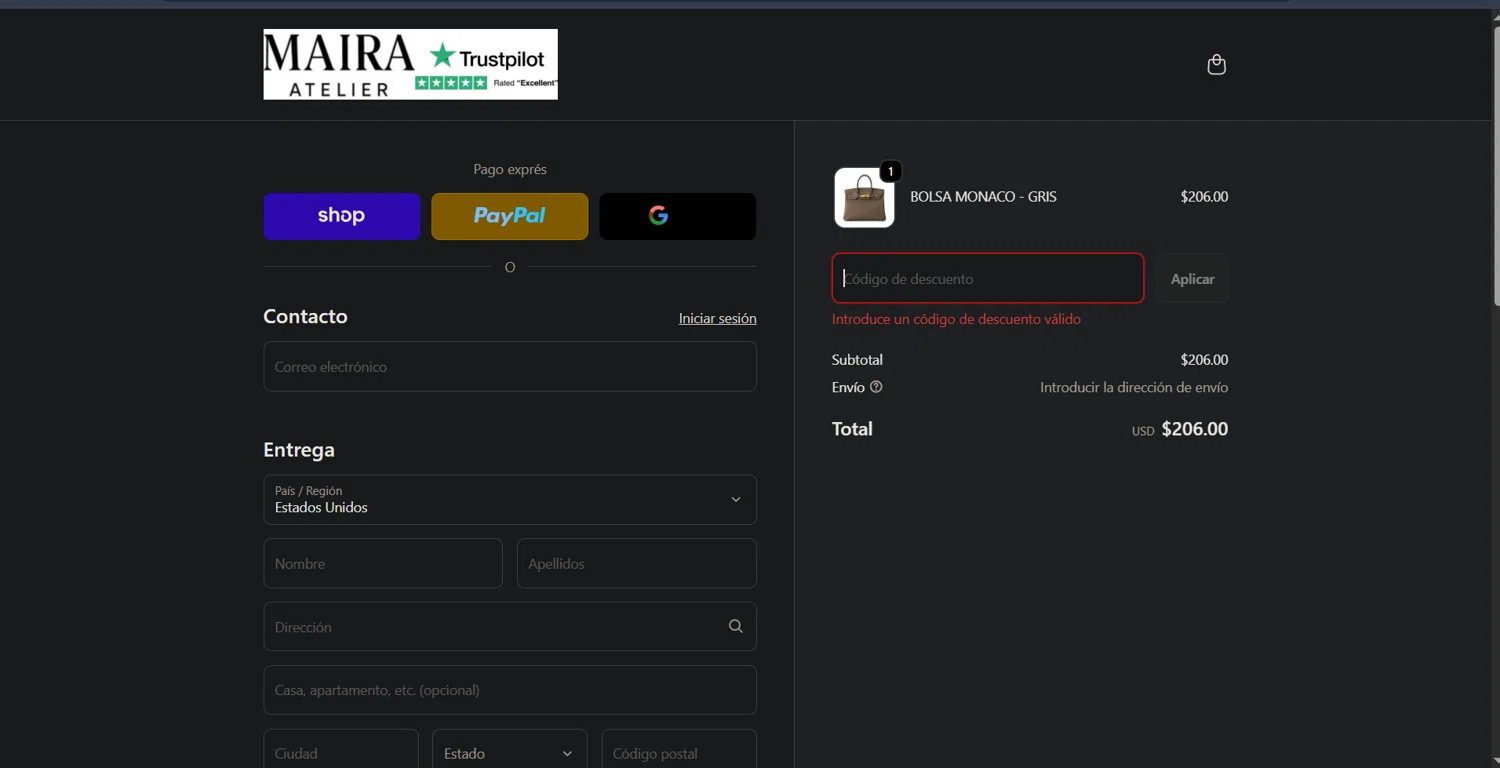1500x768 pixels.
Task: Click the Casa, apartamento, etc. field
Action: (510, 690)
